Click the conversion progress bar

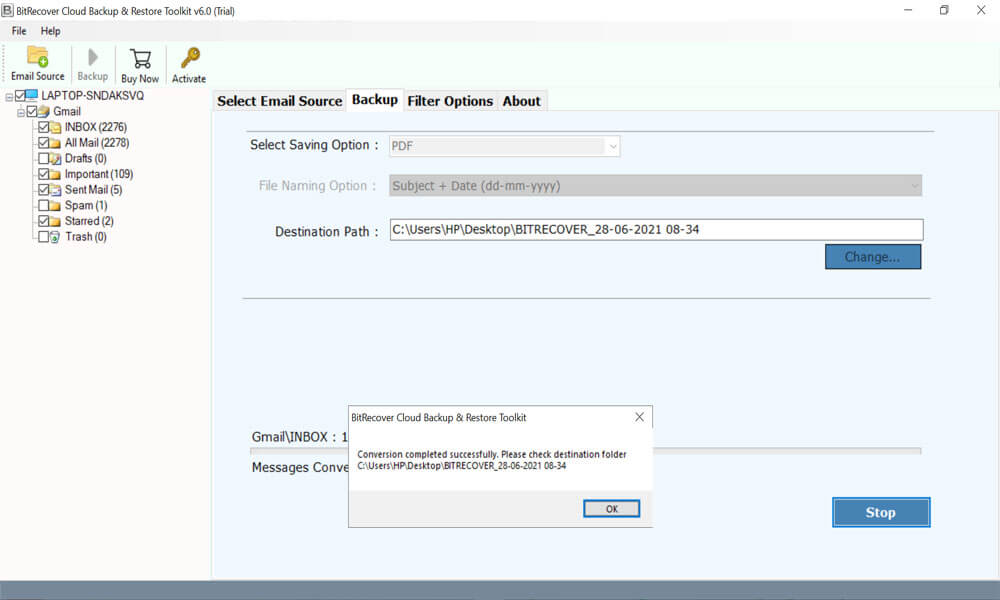click(x=785, y=452)
